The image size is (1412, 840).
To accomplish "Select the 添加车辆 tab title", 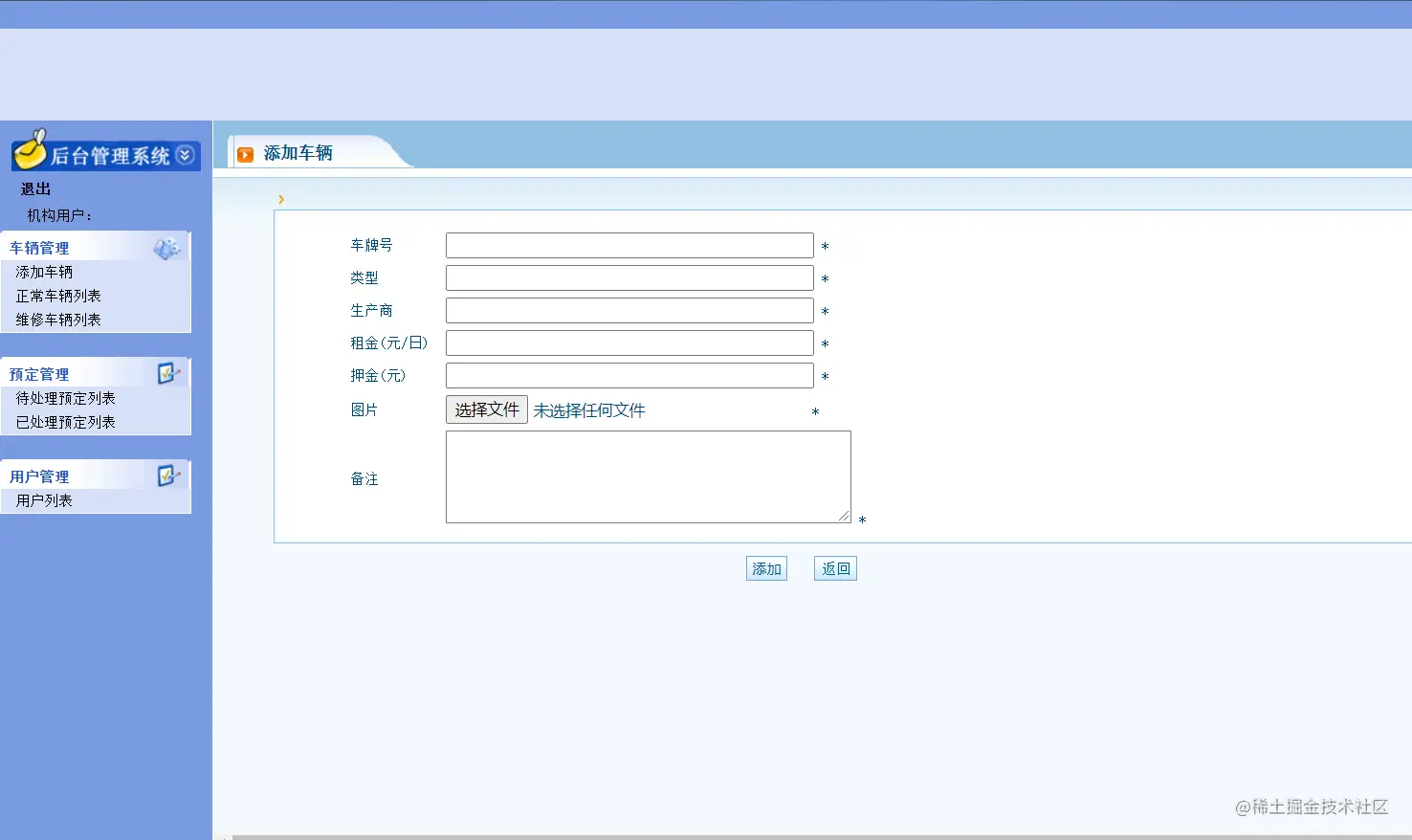I will 298,153.
